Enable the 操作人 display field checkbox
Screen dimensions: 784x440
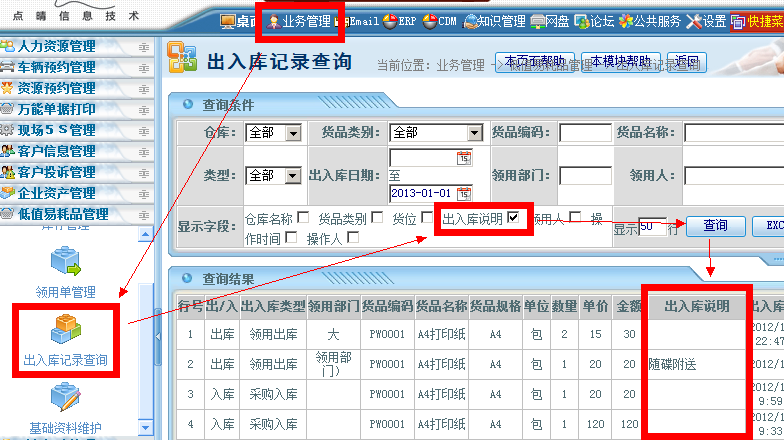tap(352, 238)
